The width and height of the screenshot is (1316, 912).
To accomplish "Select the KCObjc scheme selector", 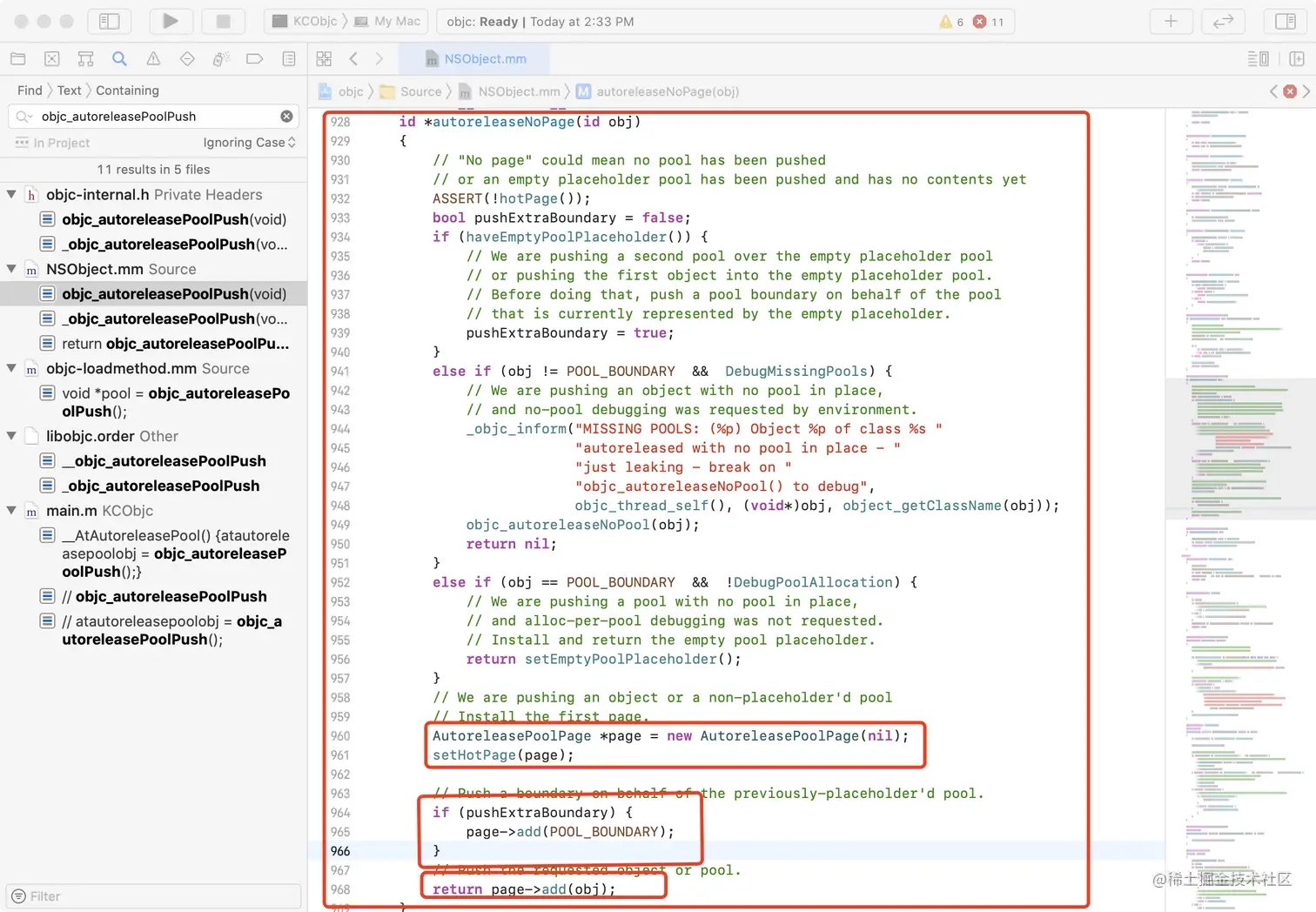I will click(x=305, y=21).
